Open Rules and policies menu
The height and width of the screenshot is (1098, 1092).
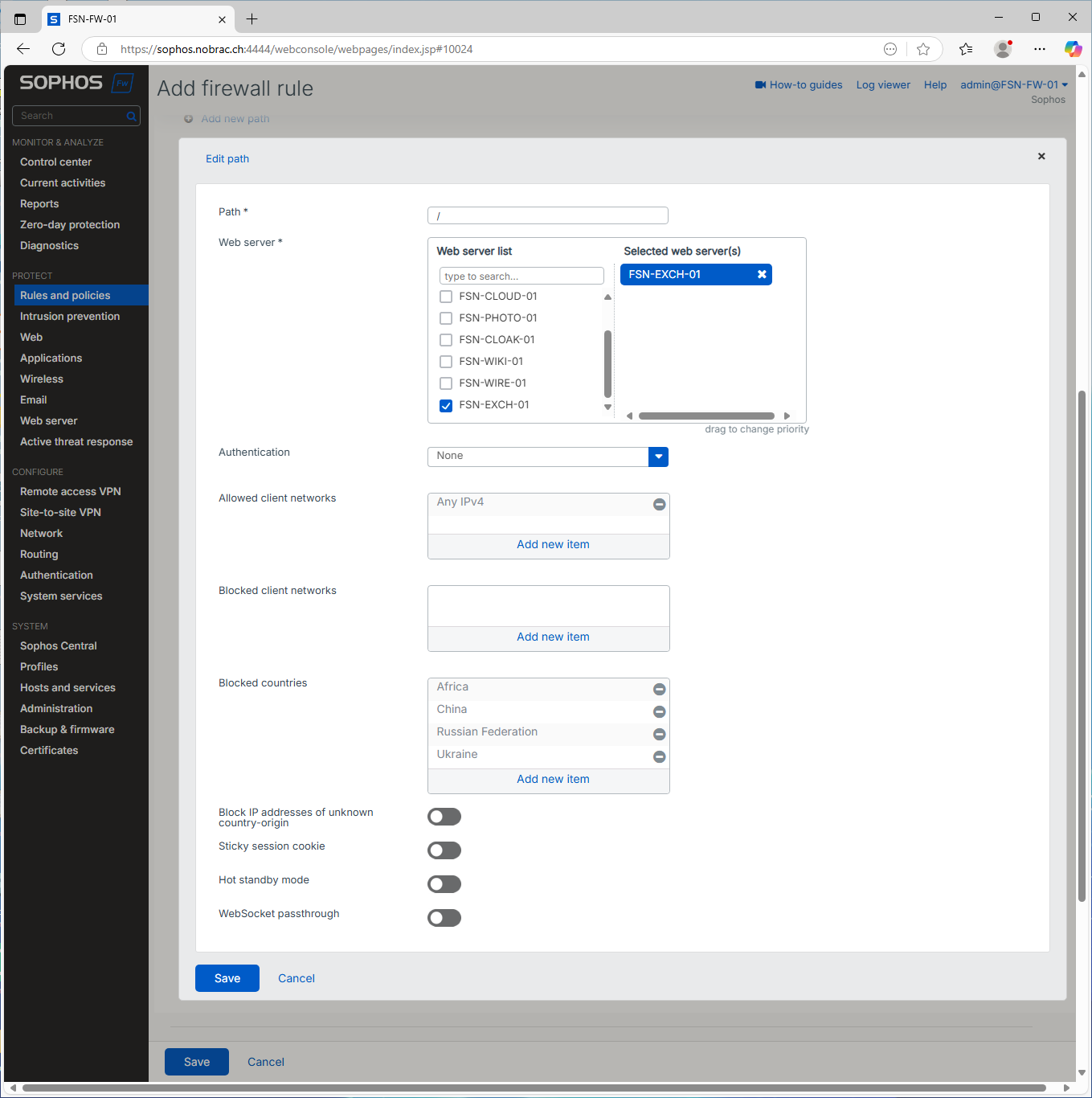[81, 295]
